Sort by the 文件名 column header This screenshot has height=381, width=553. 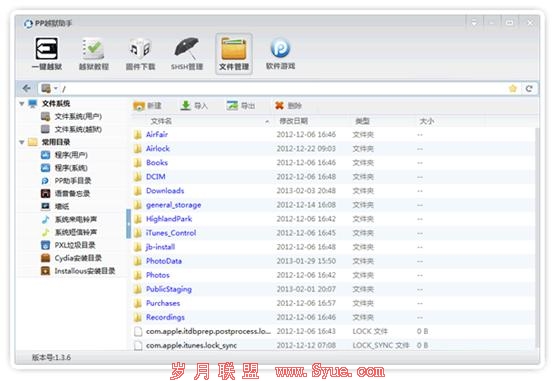click(x=161, y=121)
